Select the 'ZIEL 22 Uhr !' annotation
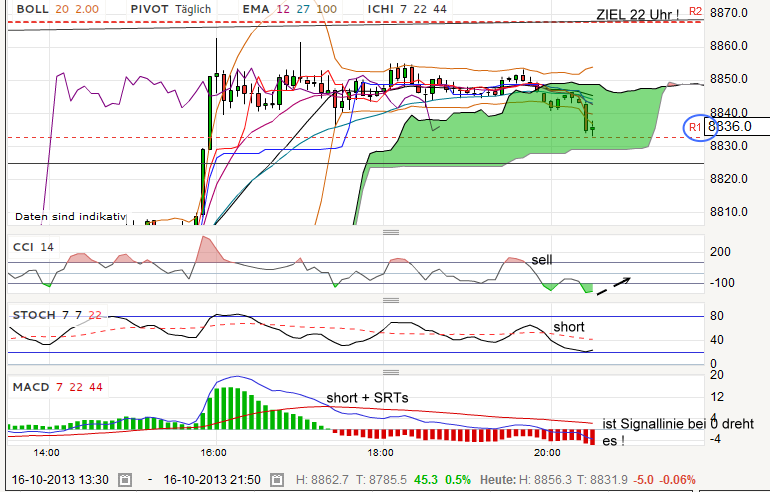Viewport: 770px width, 492px height. pyautogui.click(x=637, y=14)
